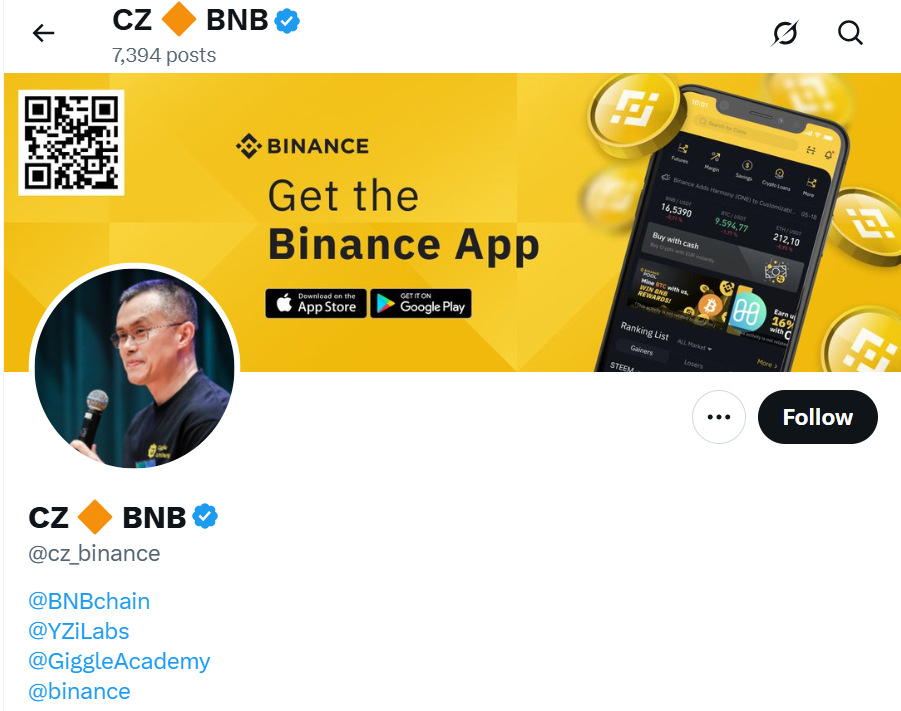Open the @binance mention link
901x711 pixels.
coord(79,691)
